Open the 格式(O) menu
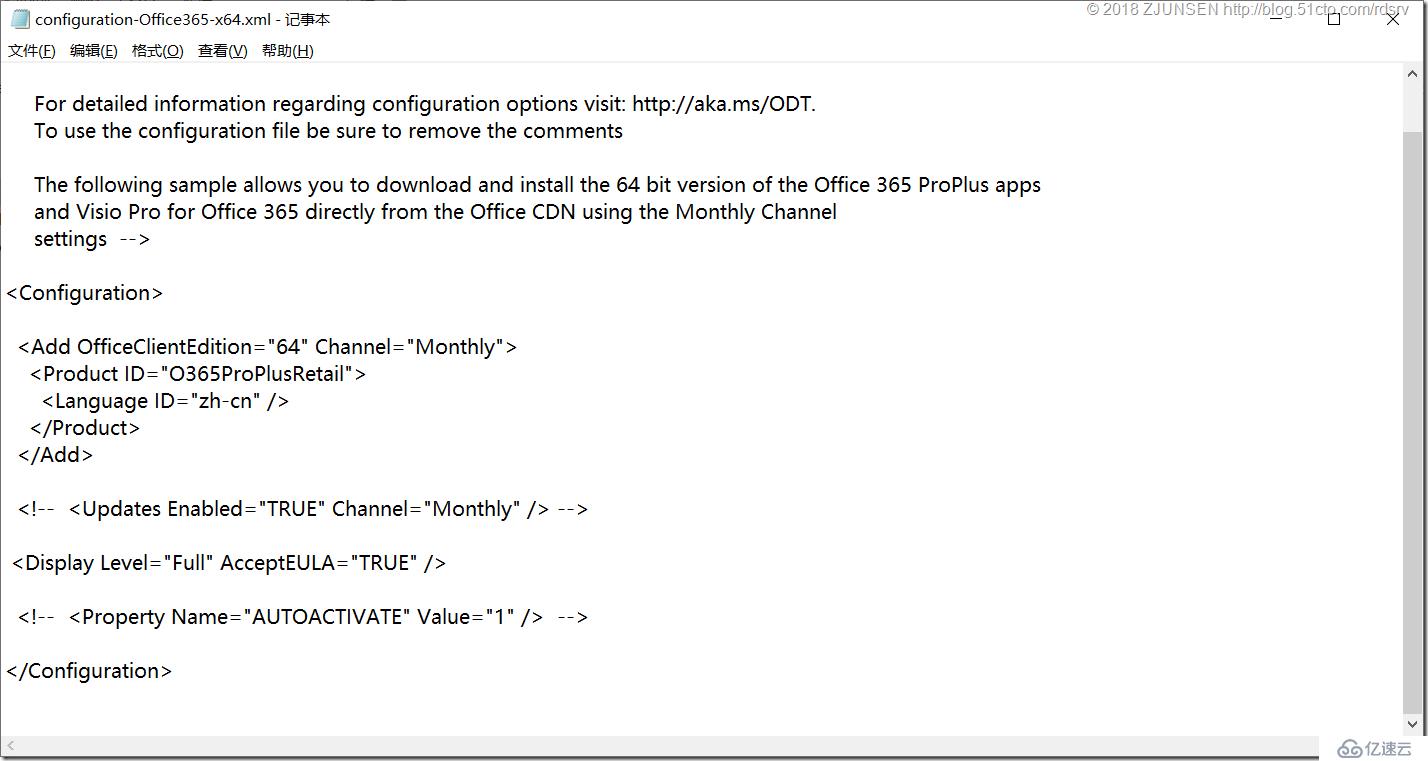The height and width of the screenshot is (761, 1428). pos(158,51)
